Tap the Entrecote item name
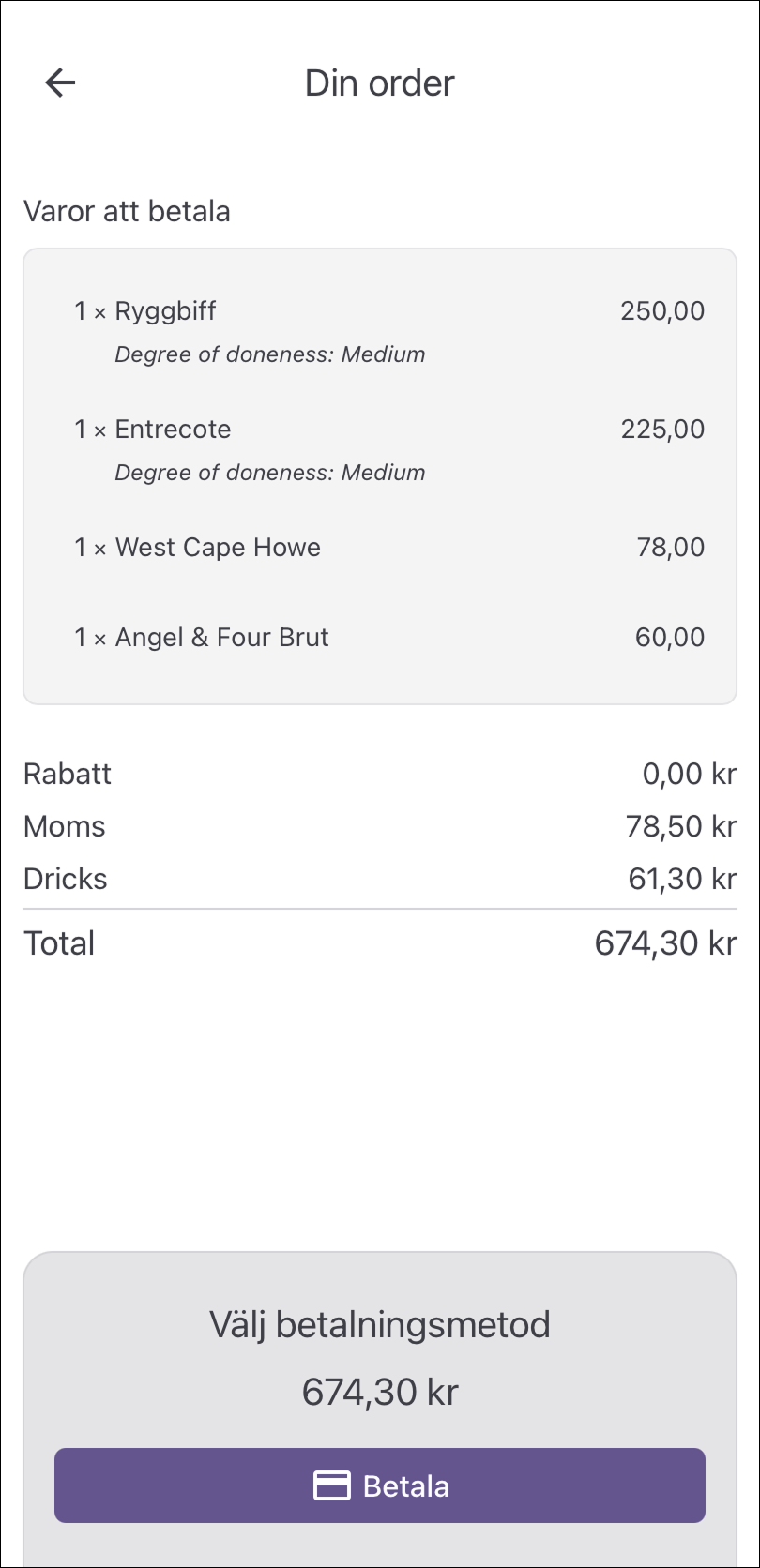Viewport: 760px width, 1568px height. (173, 430)
